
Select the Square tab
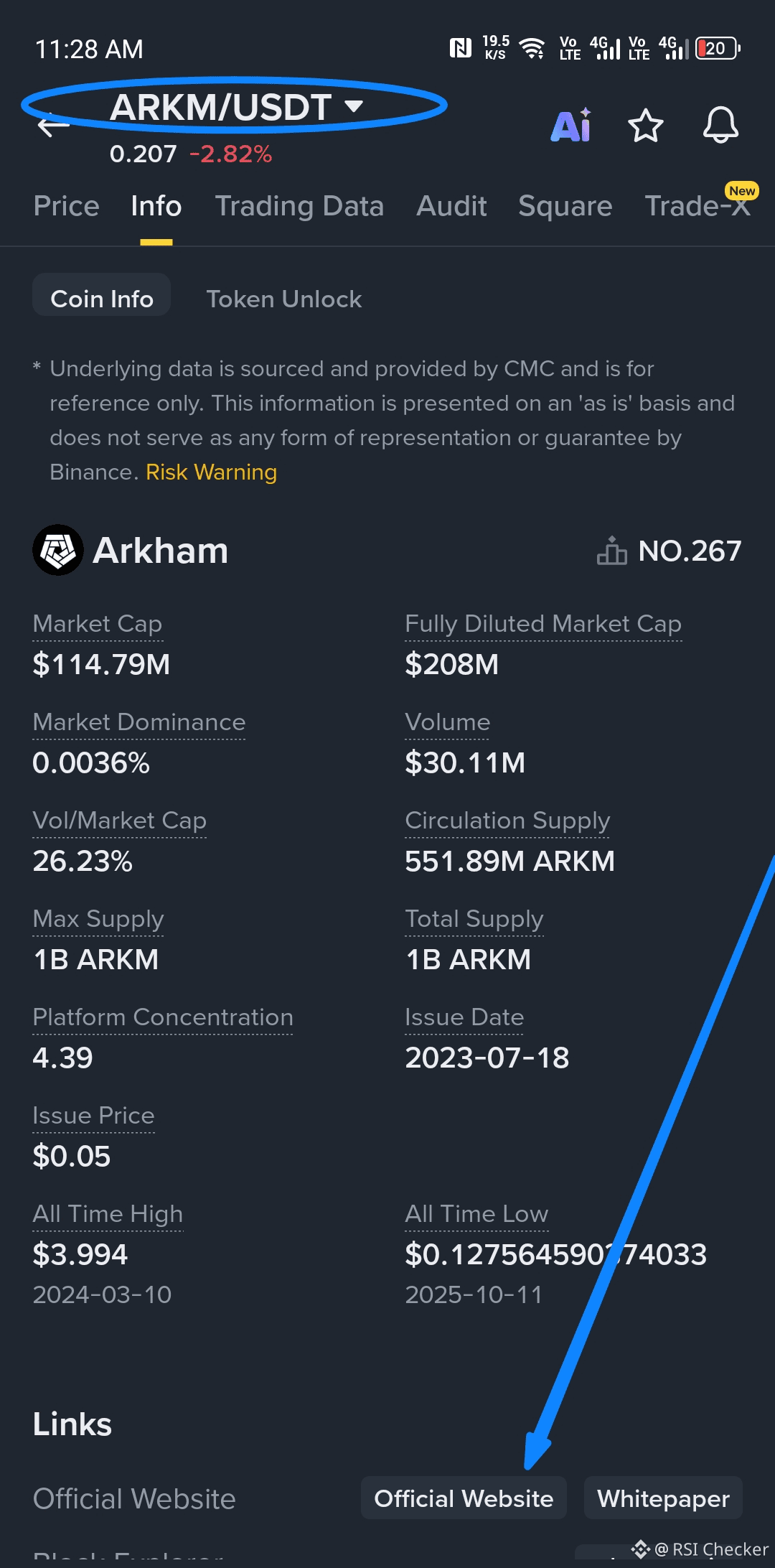(565, 206)
